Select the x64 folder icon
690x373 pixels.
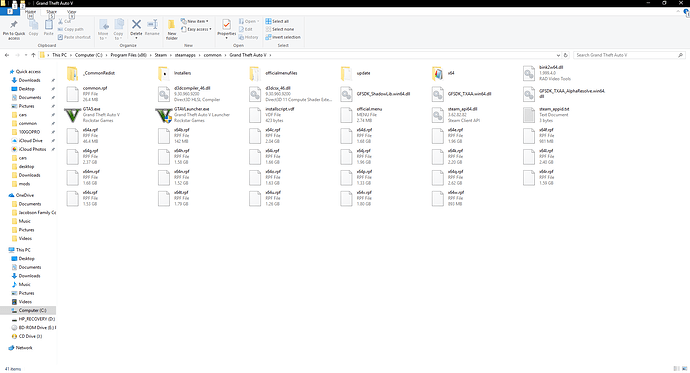(437, 73)
